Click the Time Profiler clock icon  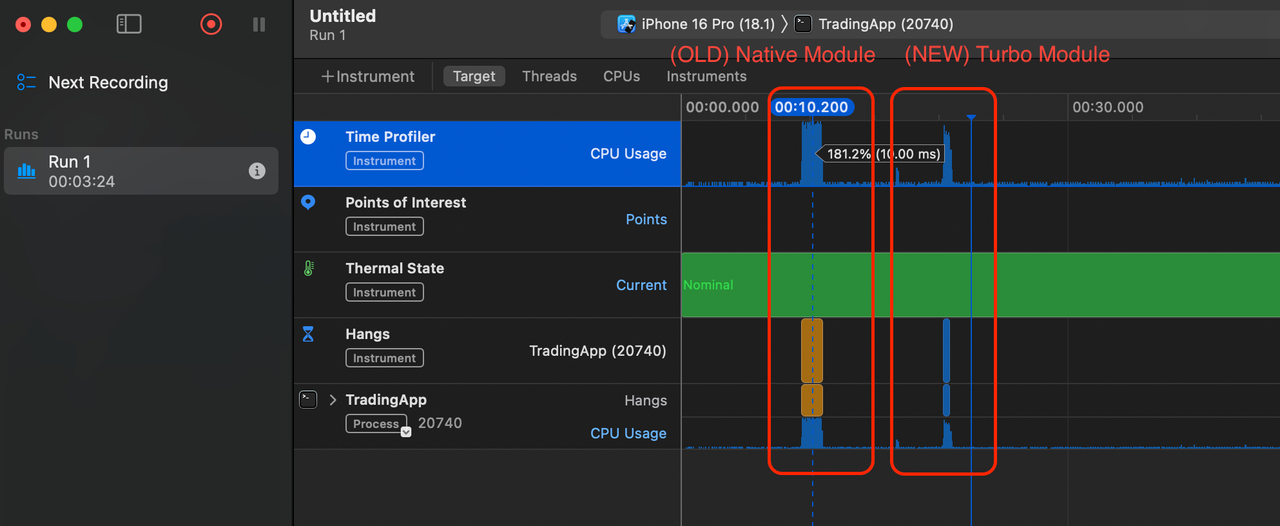pyautogui.click(x=308, y=137)
